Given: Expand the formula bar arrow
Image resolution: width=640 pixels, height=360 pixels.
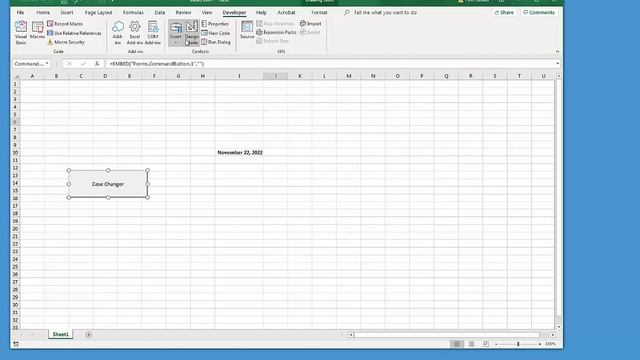Looking at the screenshot, I should pyautogui.click(x=558, y=64).
